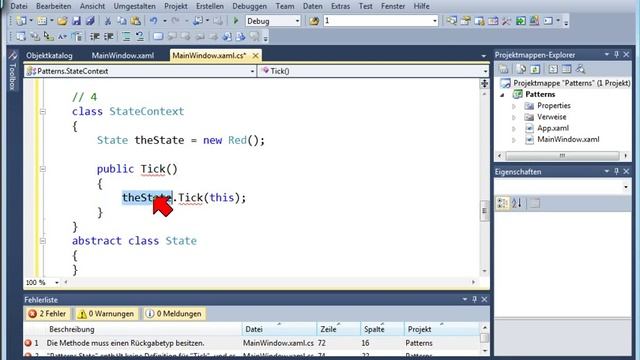Click the Save All icon

[90, 21]
